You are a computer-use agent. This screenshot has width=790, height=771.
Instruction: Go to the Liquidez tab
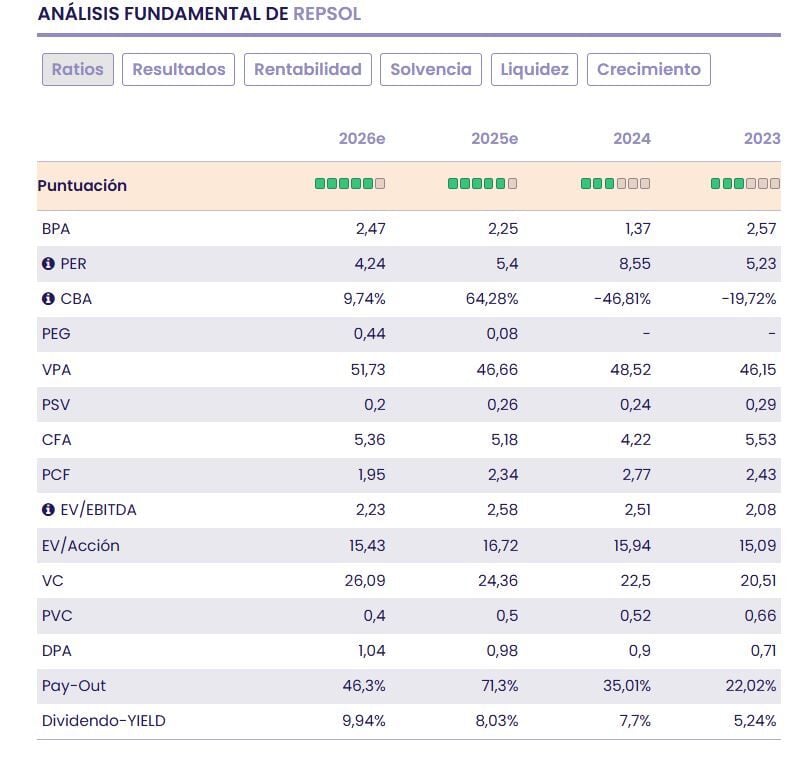(x=534, y=69)
